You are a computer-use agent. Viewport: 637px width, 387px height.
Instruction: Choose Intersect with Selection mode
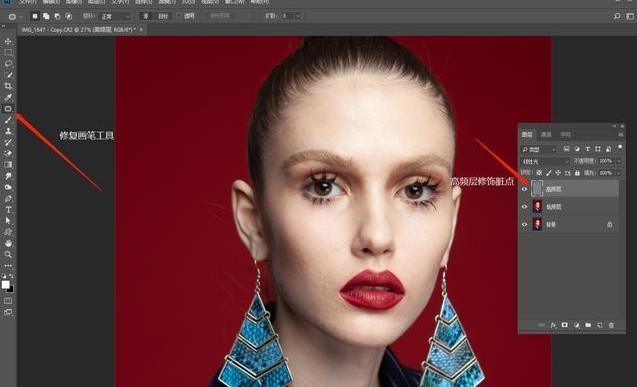(x=69, y=16)
